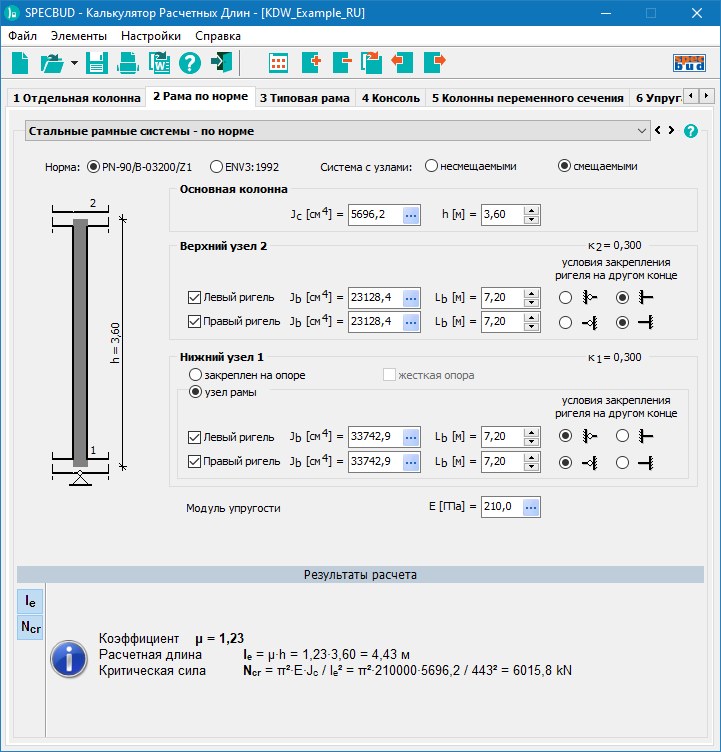Select the несмещаемыми nodes option
Viewport: 721px width, 752px height.
point(432,166)
